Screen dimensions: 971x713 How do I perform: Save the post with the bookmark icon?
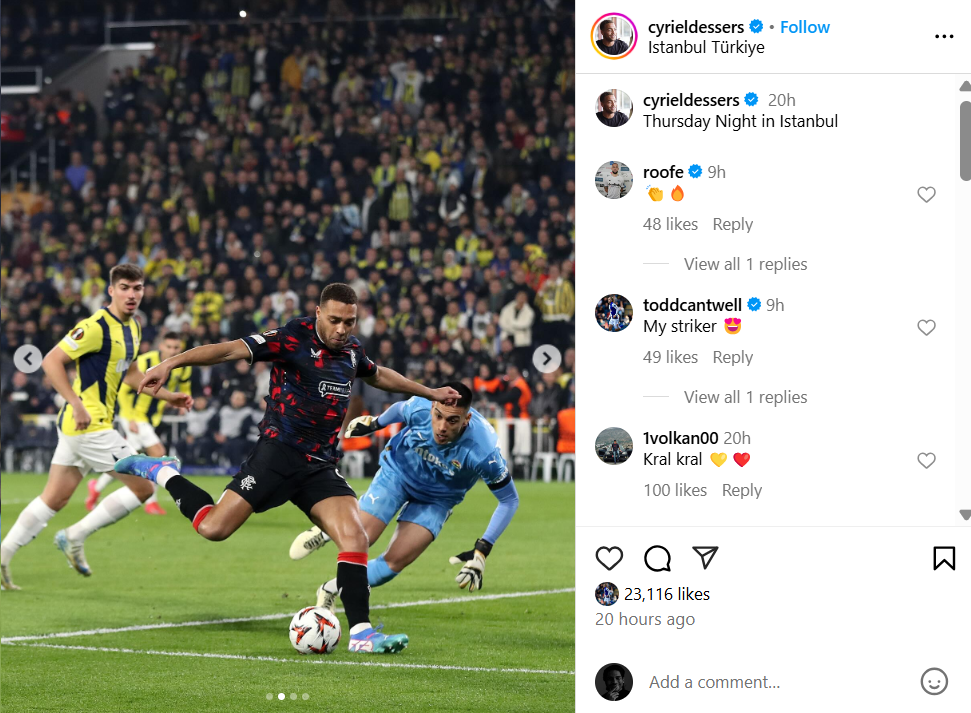click(944, 558)
